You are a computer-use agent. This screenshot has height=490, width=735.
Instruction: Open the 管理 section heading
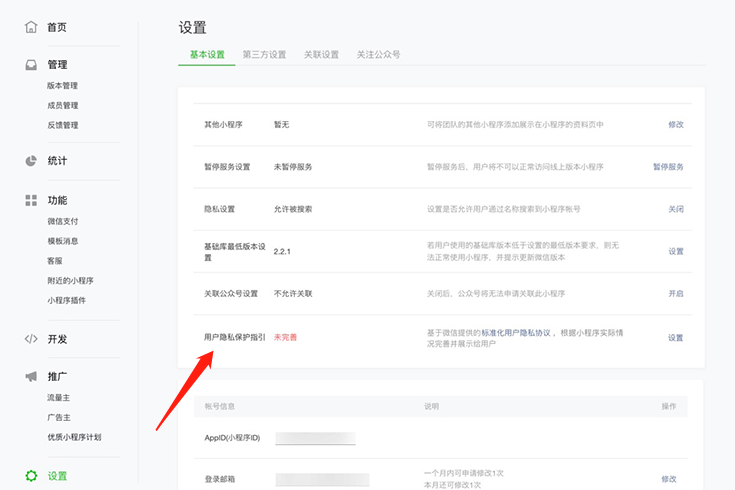click(x=57, y=65)
